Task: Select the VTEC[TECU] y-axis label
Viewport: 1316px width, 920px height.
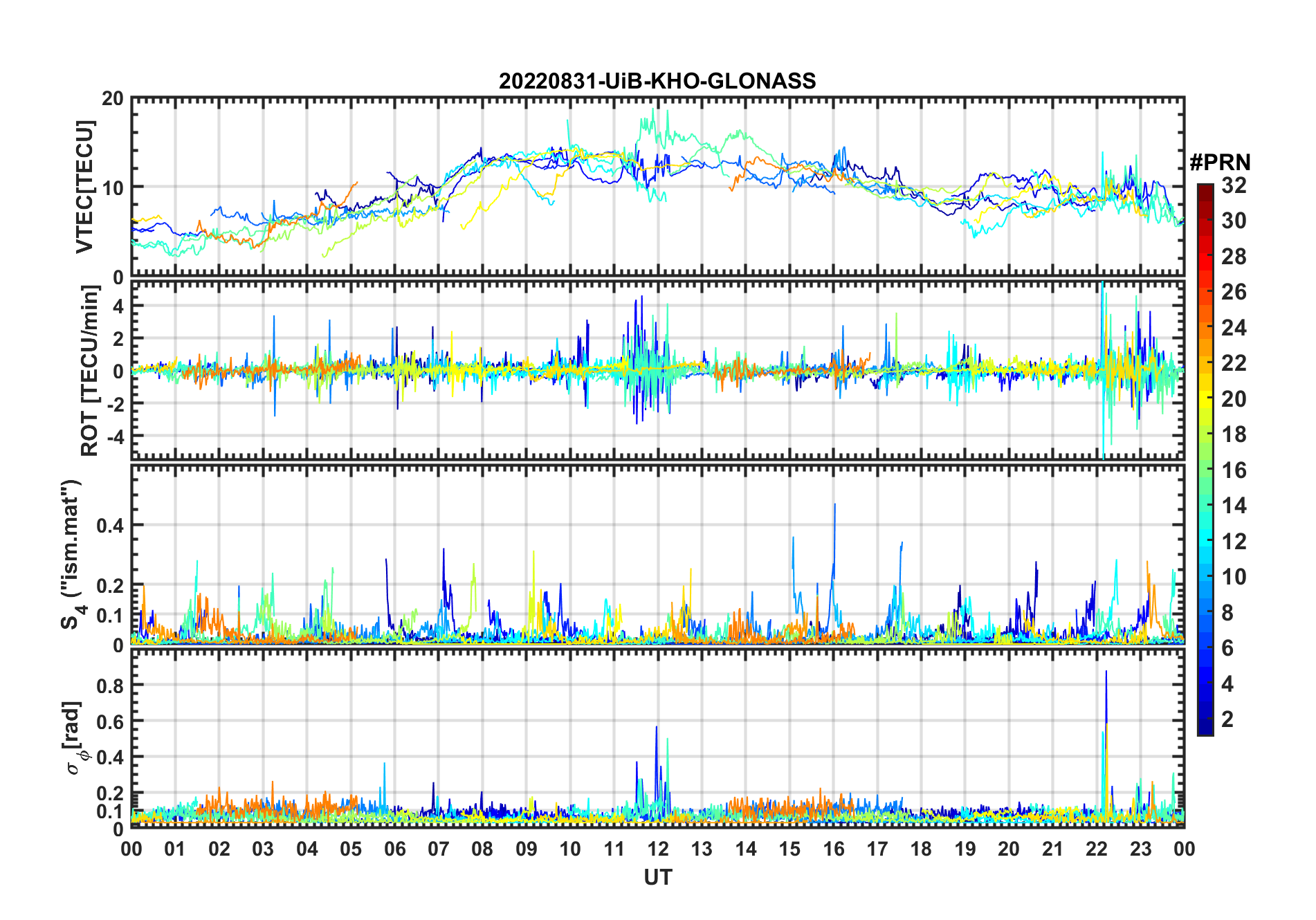Action: point(84,187)
